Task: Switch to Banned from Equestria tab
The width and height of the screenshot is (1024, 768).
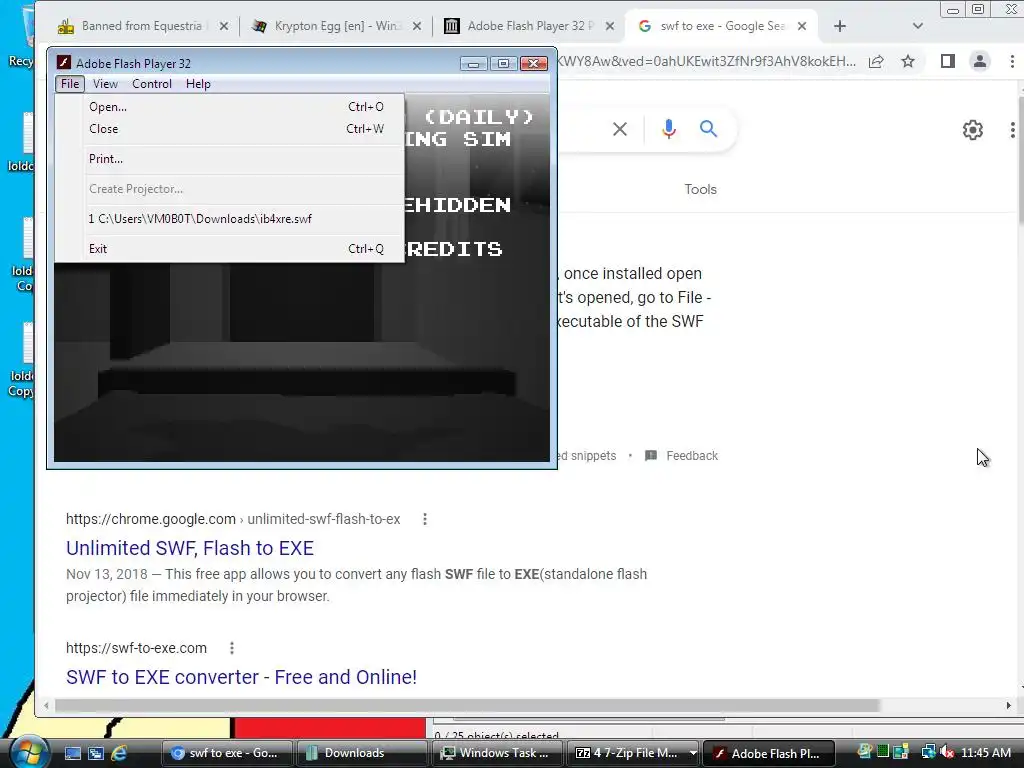Action: click(x=141, y=26)
